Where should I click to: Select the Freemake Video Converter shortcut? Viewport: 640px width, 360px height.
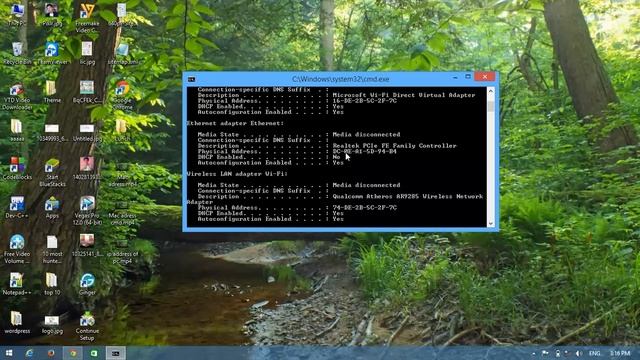point(87,18)
